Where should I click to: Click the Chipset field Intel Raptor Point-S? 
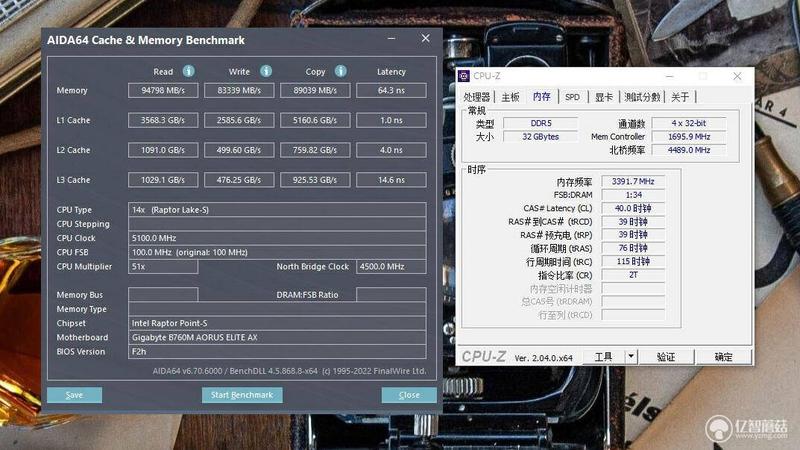(x=277, y=323)
